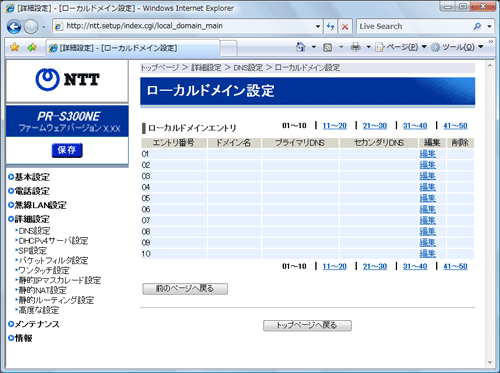
Task: Open the ツール(O) menu
Action: click(457, 47)
